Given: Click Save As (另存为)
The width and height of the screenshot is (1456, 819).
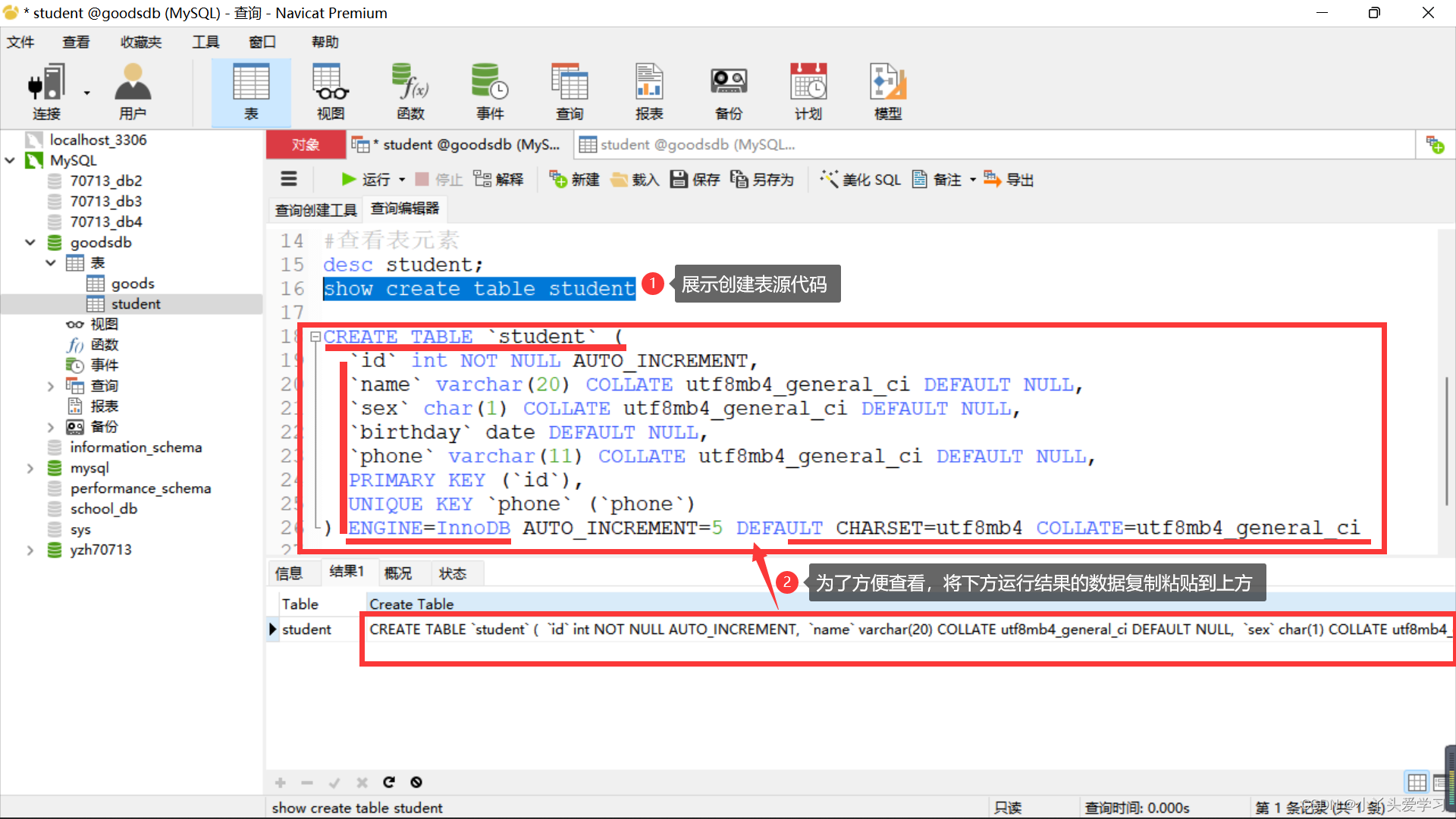Looking at the screenshot, I should [x=762, y=180].
